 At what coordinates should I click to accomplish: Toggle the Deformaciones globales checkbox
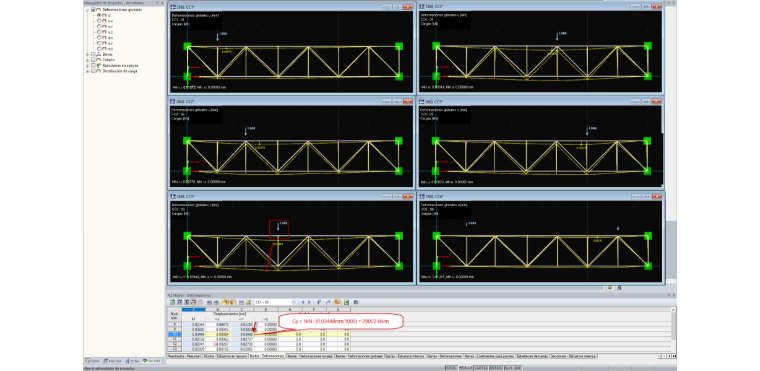coord(93,10)
